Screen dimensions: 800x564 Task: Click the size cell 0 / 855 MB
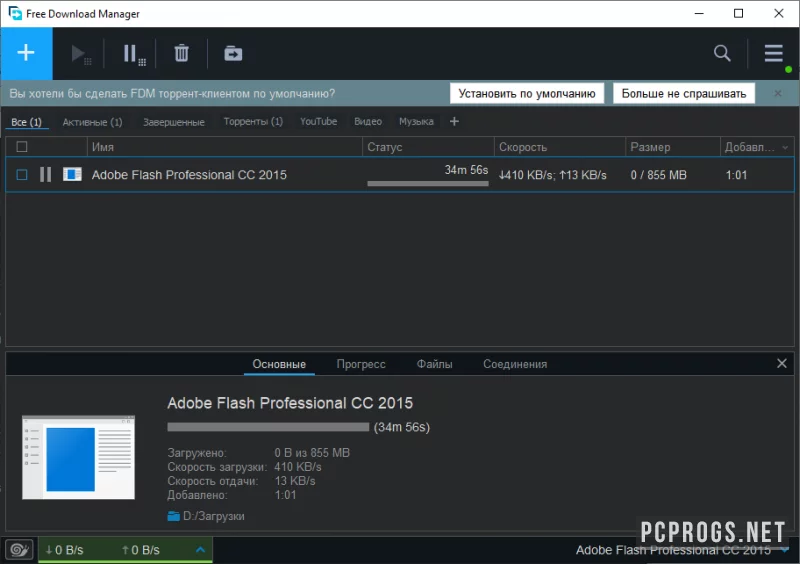point(658,175)
